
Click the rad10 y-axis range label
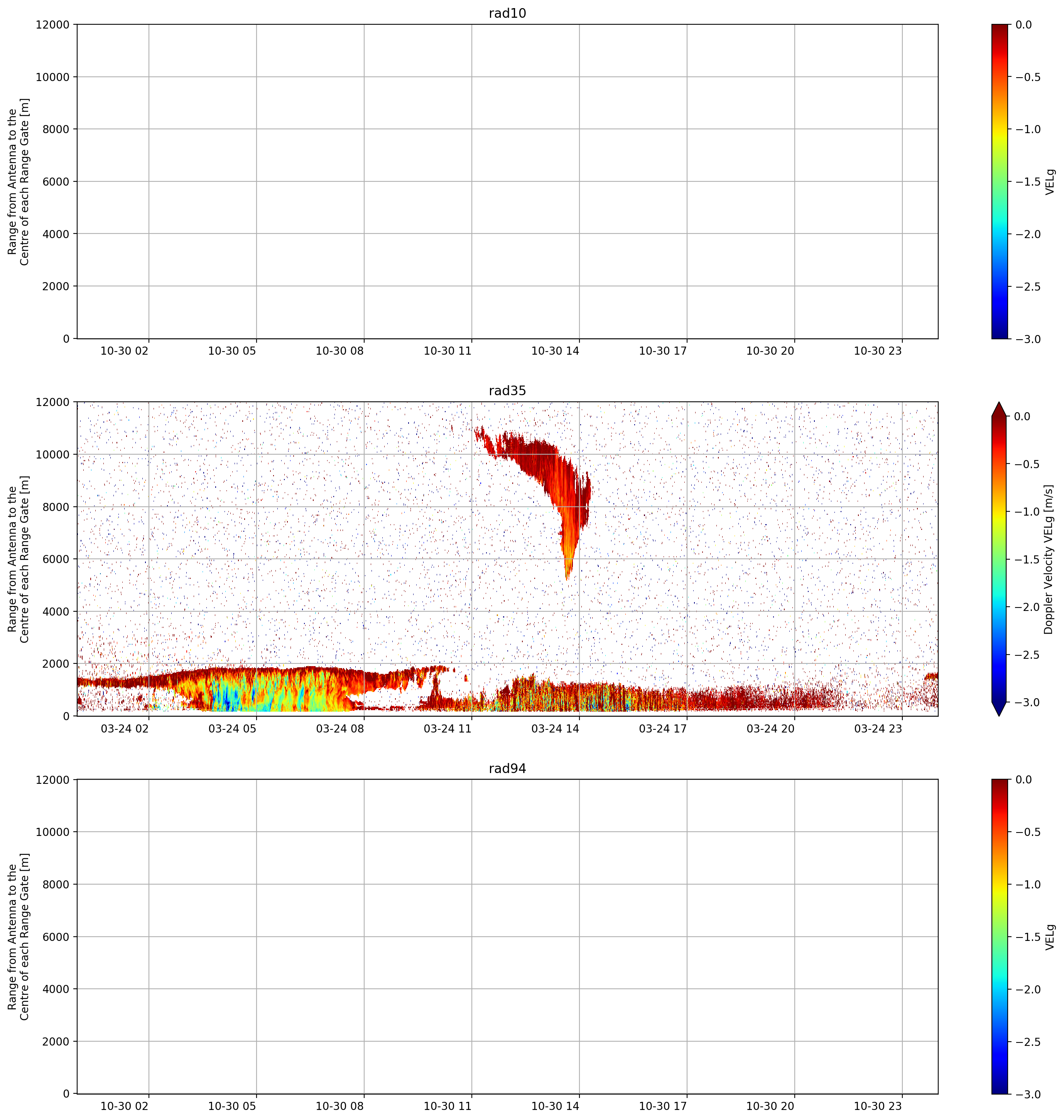[18, 181]
